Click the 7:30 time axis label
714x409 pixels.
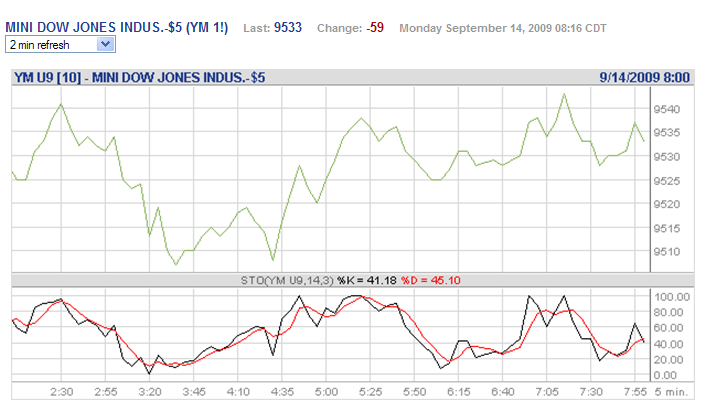tap(591, 392)
